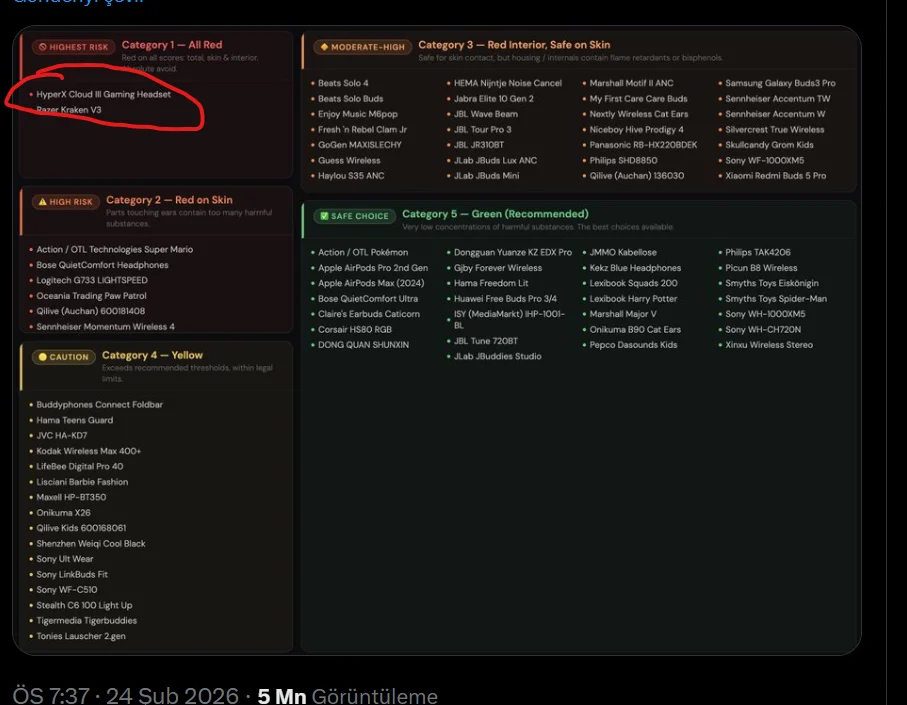Click 'HEMA Nijntje Noise Cancel' item

coord(508,83)
